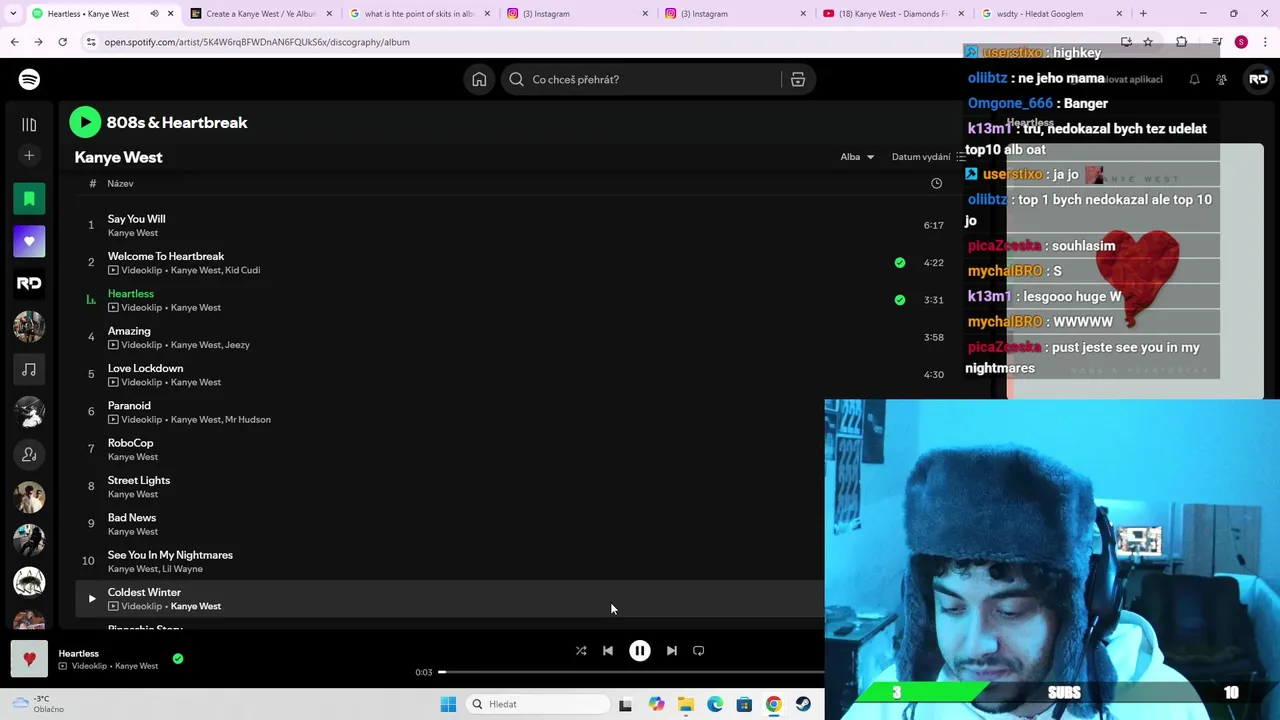Open the friend activity icon

tap(1221, 79)
